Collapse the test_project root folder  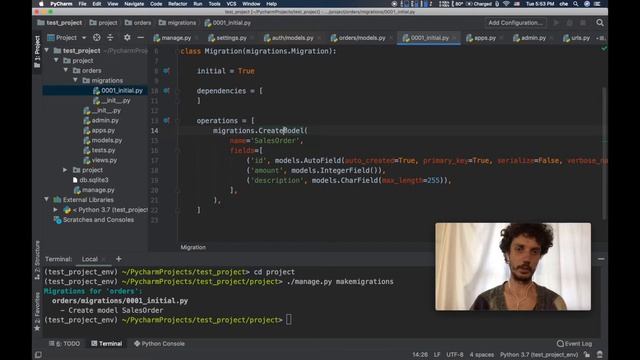point(47,51)
